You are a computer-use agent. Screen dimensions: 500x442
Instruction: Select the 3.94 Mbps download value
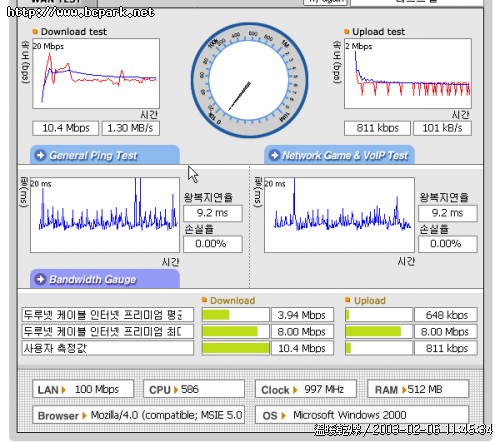[x=302, y=315]
